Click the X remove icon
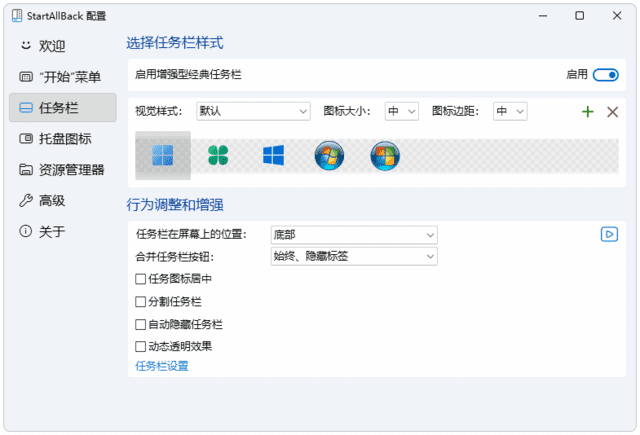 pos(612,111)
